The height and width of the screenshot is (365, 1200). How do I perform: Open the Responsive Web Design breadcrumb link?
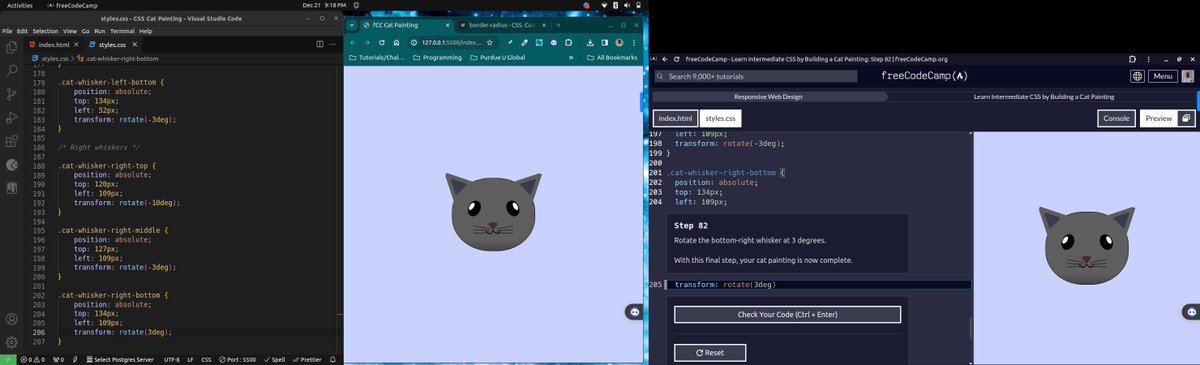click(767, 96)
